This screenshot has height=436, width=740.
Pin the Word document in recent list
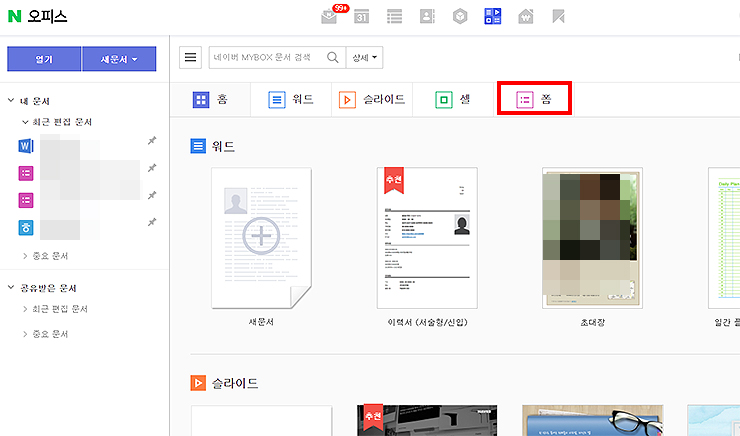[x=152, y=141]
